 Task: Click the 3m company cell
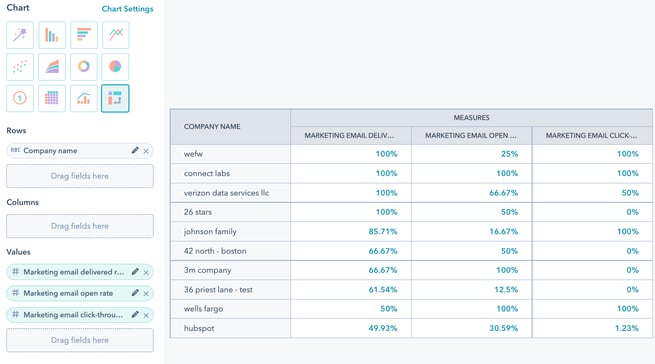(230, 270)
